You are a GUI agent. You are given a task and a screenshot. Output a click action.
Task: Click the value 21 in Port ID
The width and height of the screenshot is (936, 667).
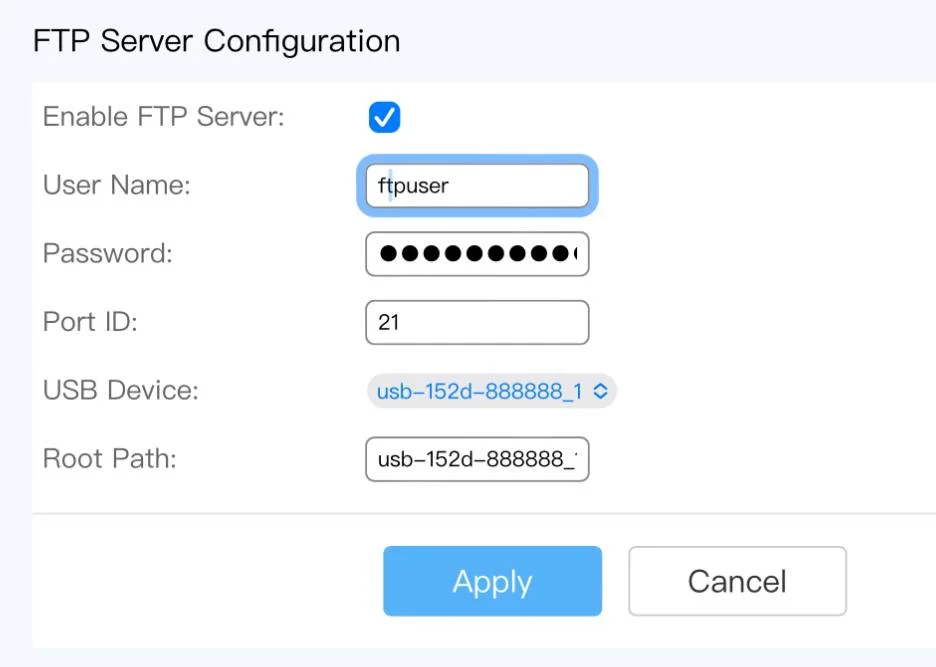pyautogui.click(x=388, y=322)
